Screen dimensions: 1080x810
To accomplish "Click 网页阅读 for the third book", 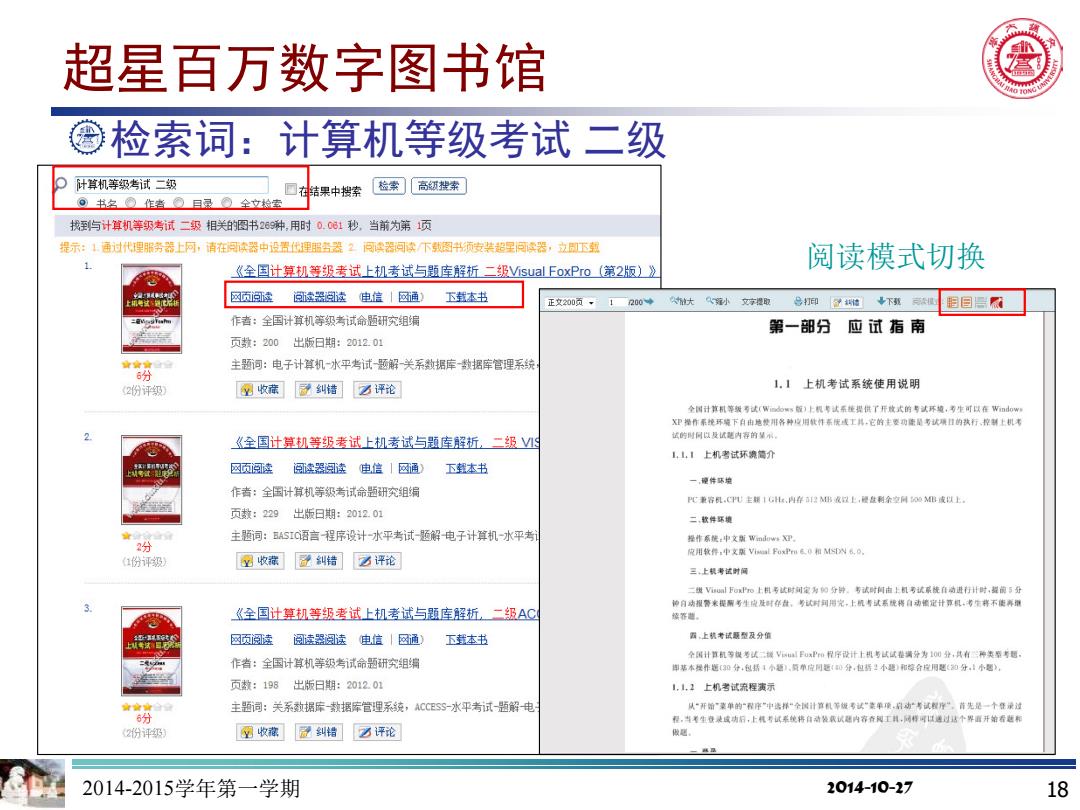I will [251, 640].
